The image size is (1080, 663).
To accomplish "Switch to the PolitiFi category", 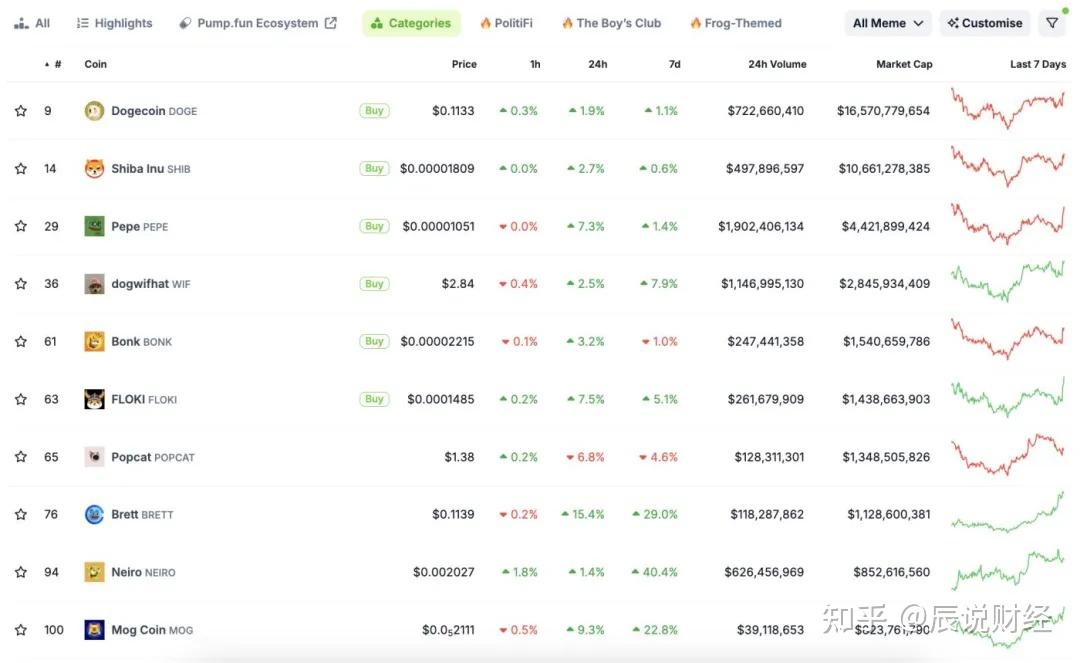I will point(506,23).
